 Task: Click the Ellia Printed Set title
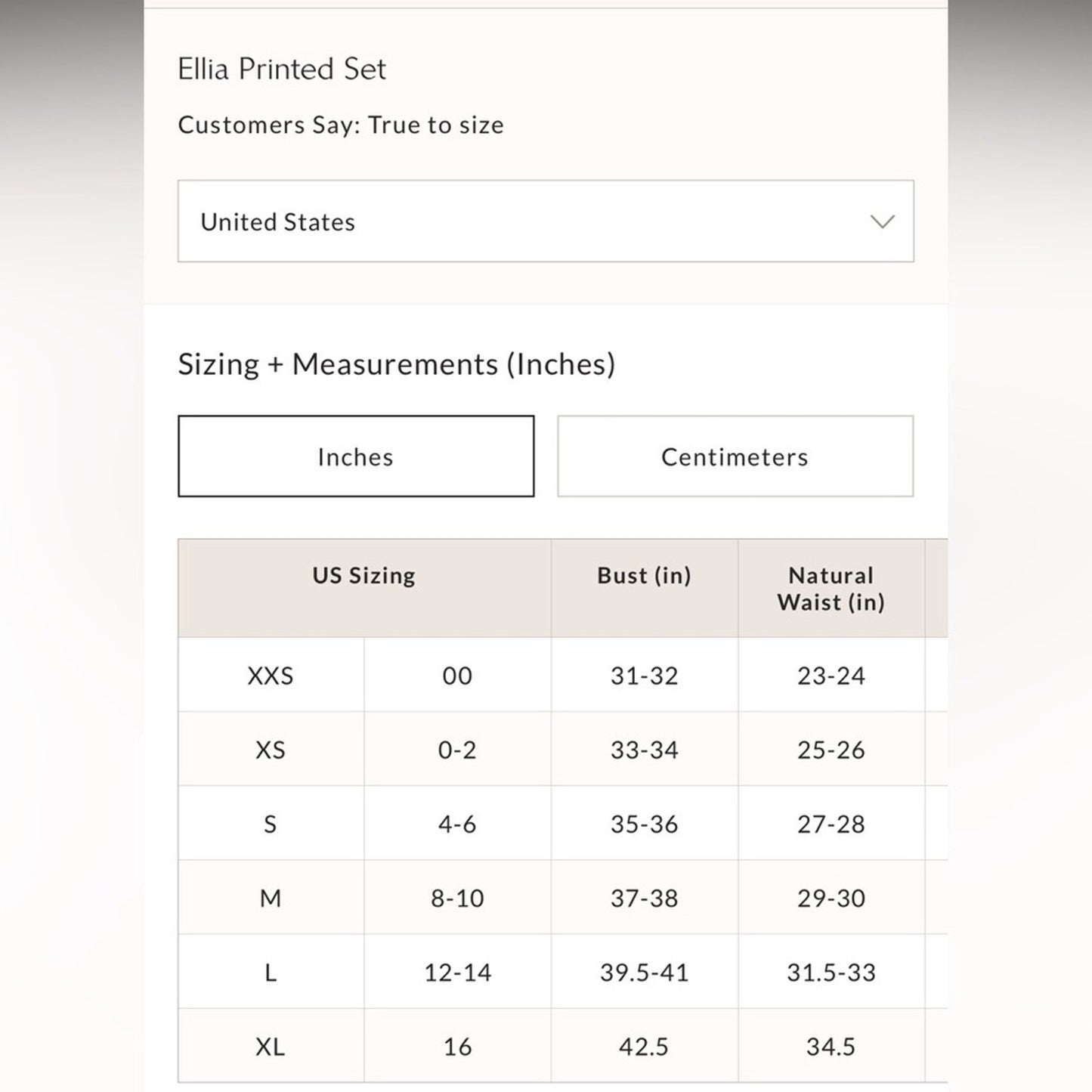[282, 68]
